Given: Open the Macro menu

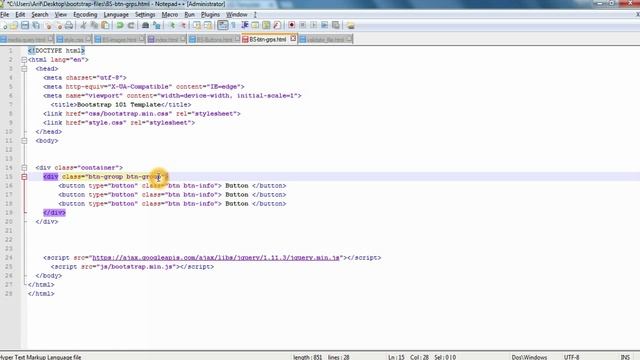Looking at the screenshot, I should tap(169, 14).
